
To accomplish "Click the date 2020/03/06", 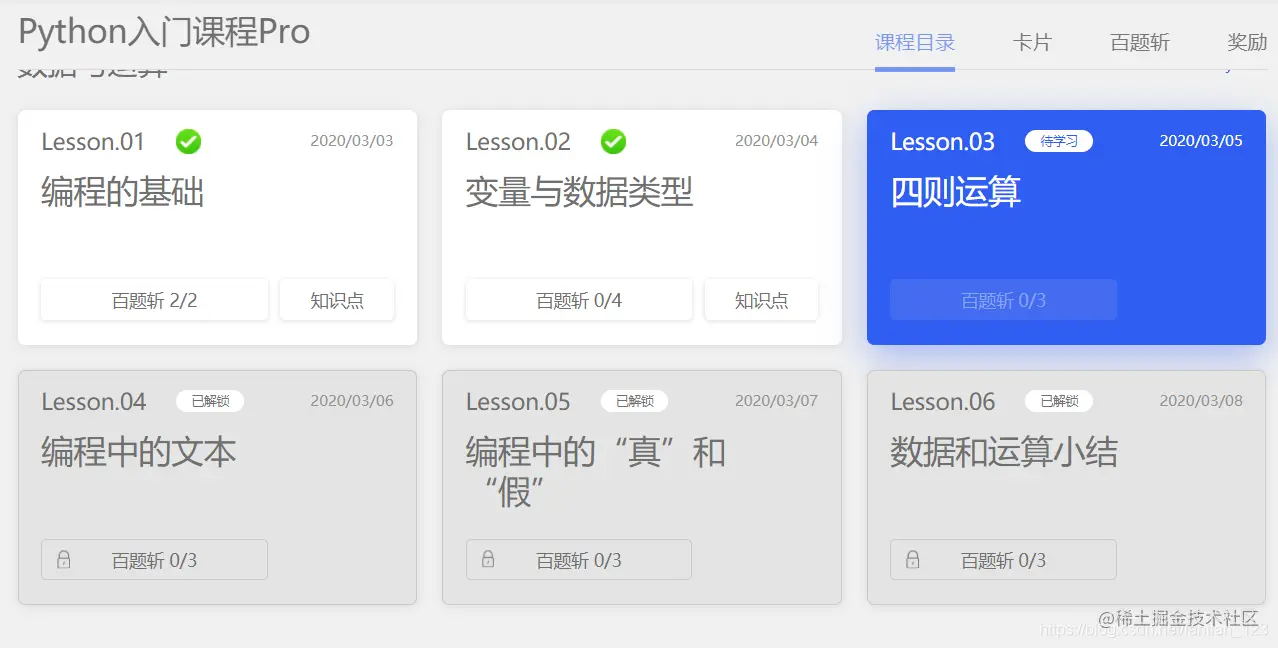I will coord(352,401).
